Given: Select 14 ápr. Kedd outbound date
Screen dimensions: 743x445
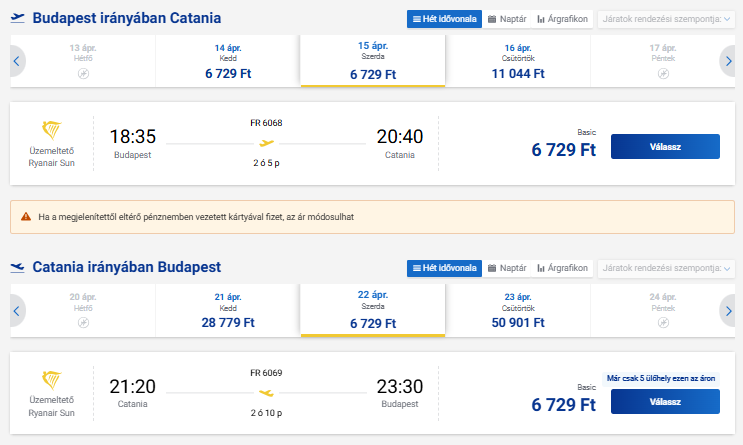Looking at the screenshot, I should tap(227, 62).
